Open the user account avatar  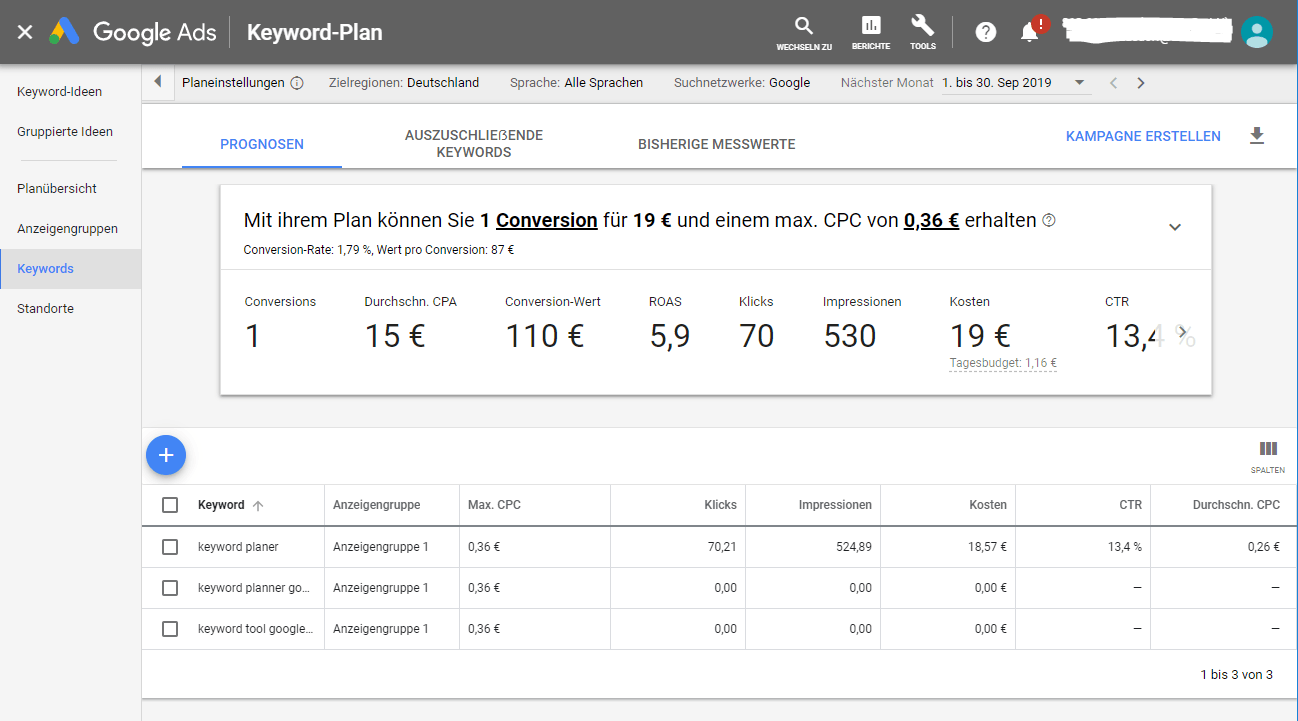(x=1256, y=32)
